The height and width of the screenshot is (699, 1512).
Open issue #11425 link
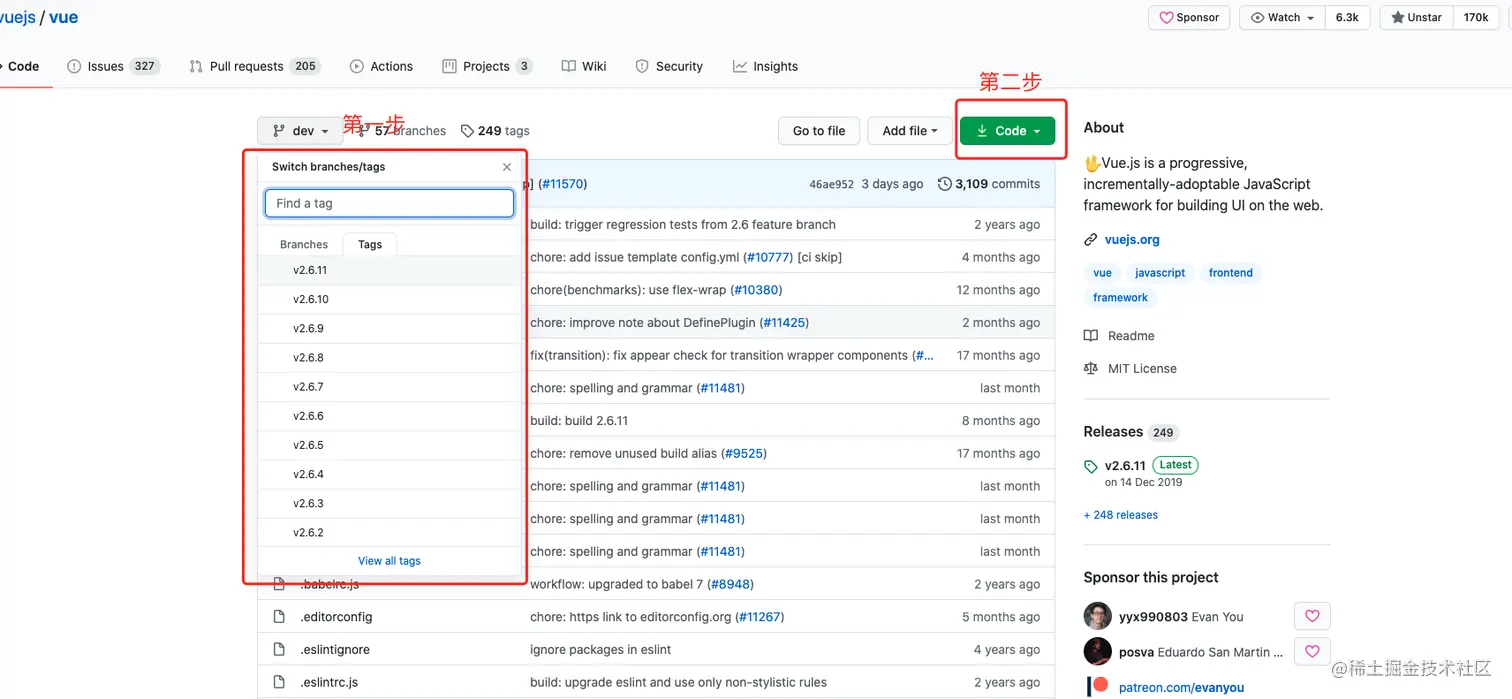(784, 322)
